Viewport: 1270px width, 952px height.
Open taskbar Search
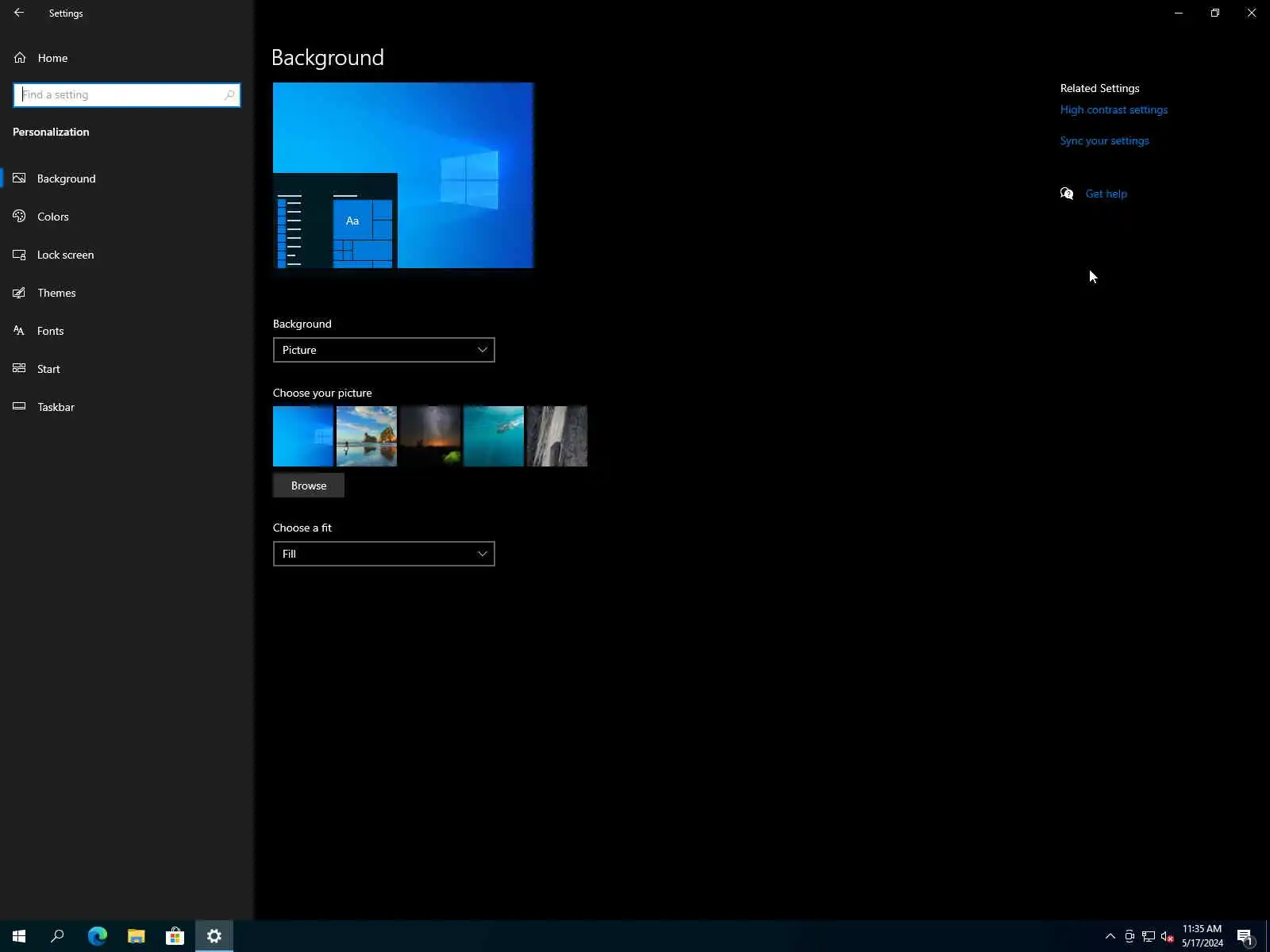pos(57,936)
